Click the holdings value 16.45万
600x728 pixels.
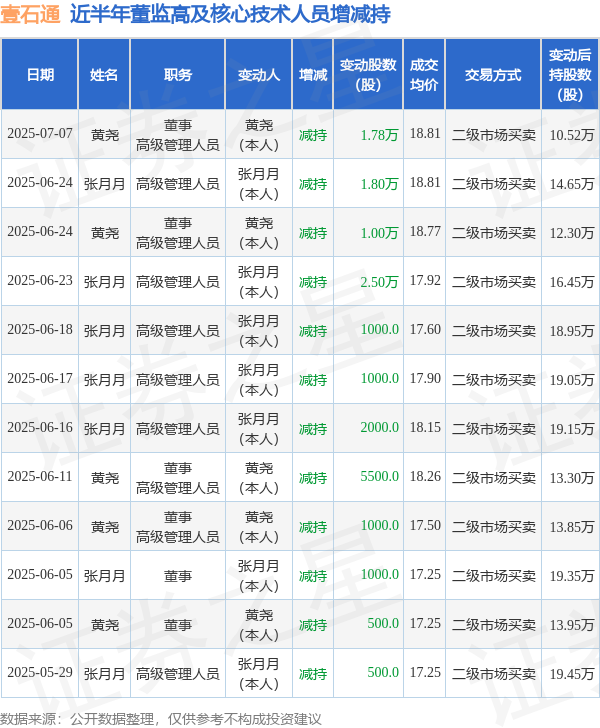point(572,282)
